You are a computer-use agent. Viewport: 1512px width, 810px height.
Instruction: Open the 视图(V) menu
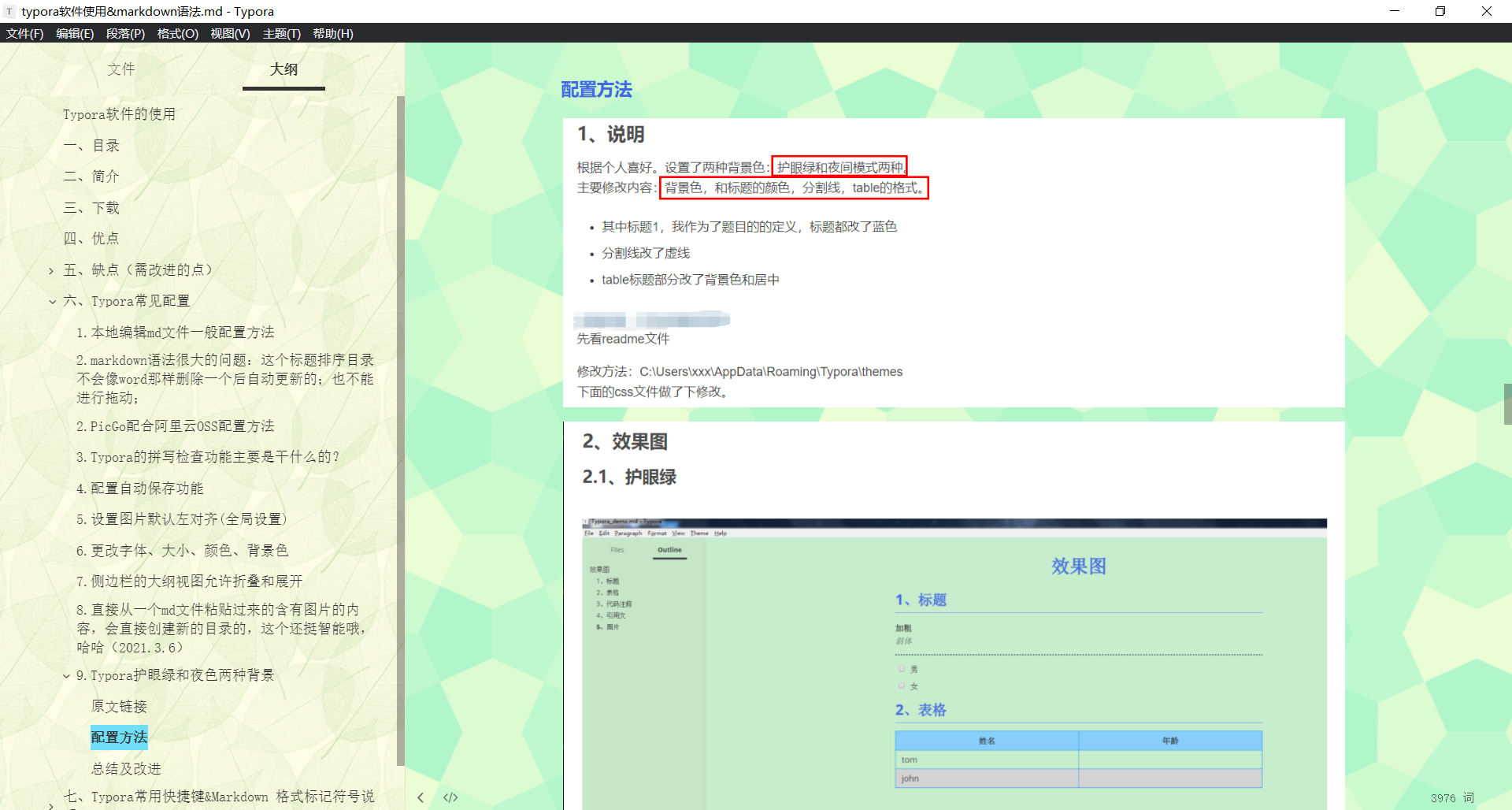coord(230,33)
